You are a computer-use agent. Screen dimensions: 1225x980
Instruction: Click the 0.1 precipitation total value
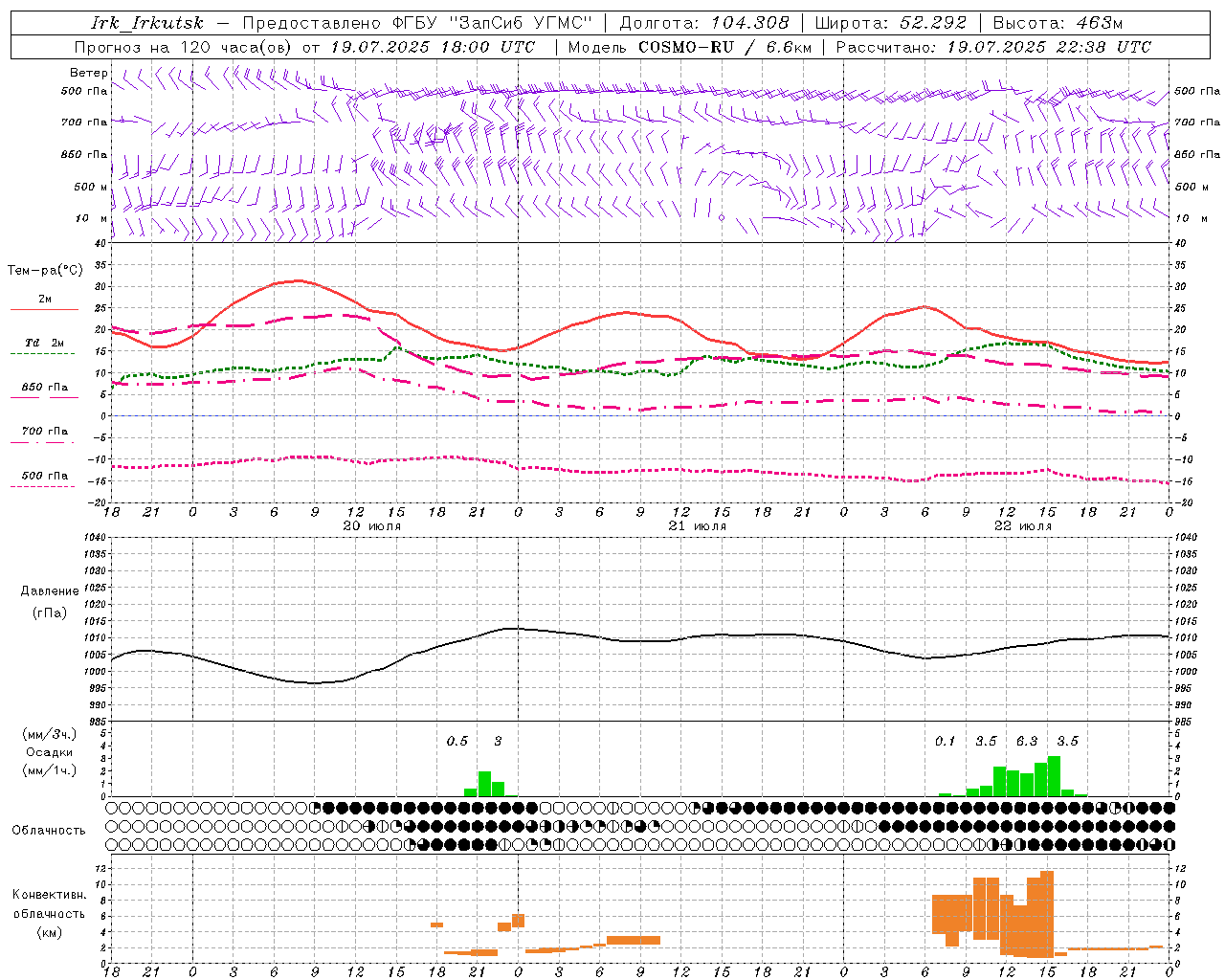pos(946,741)
